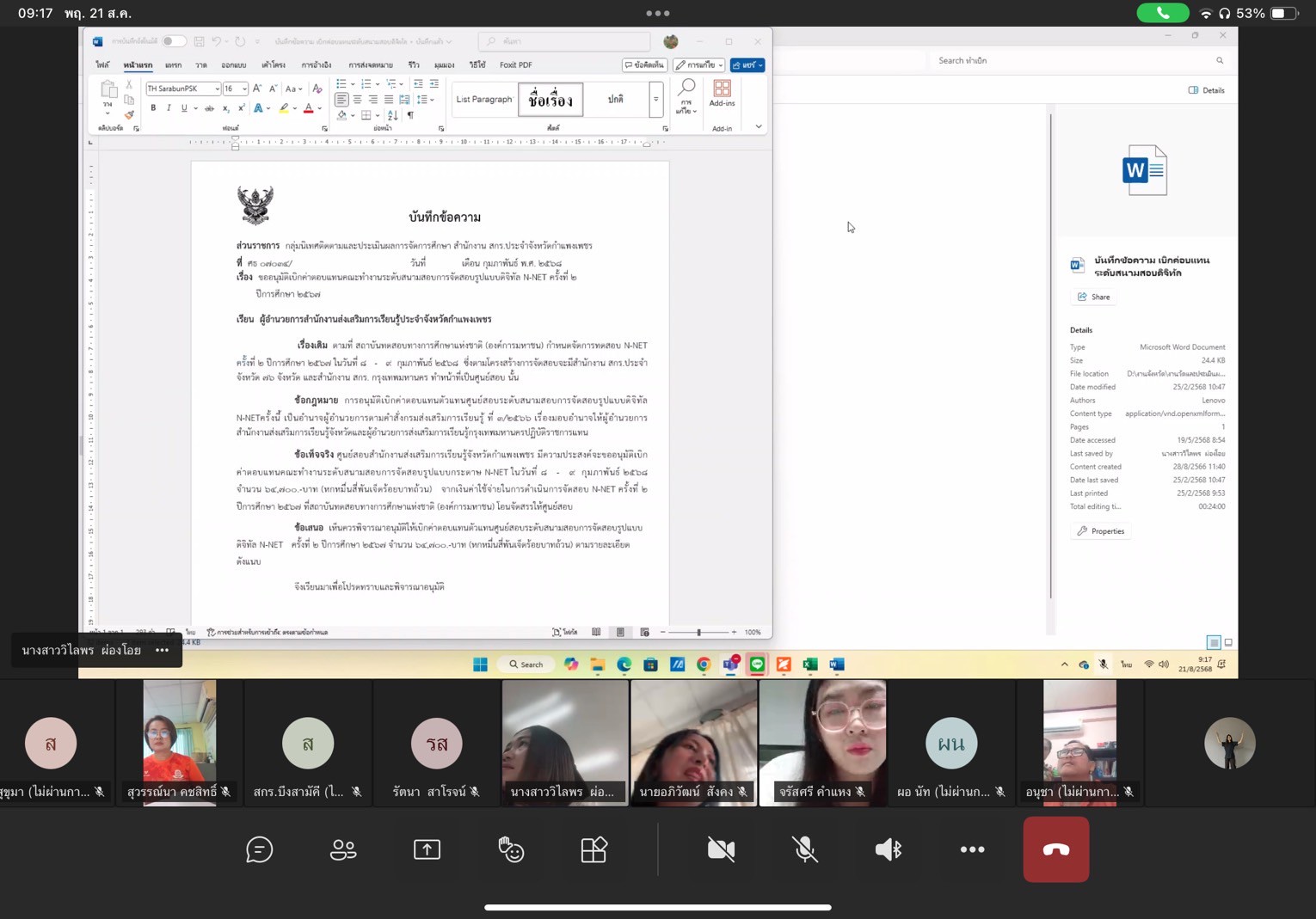The width and height of the screenshot is (1316, 919).
Task: Undo last action in Word title bar
Action: [x=217, y=41]
